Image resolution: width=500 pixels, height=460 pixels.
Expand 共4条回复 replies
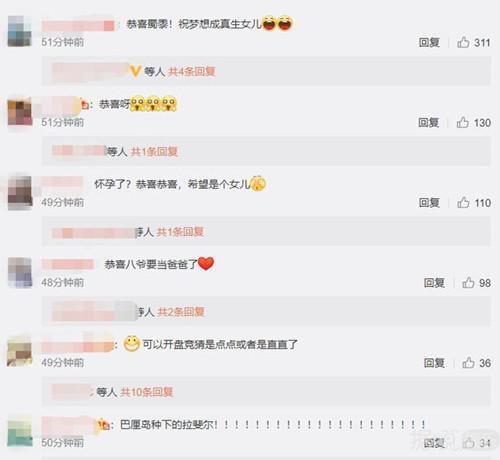pos(191,71)
